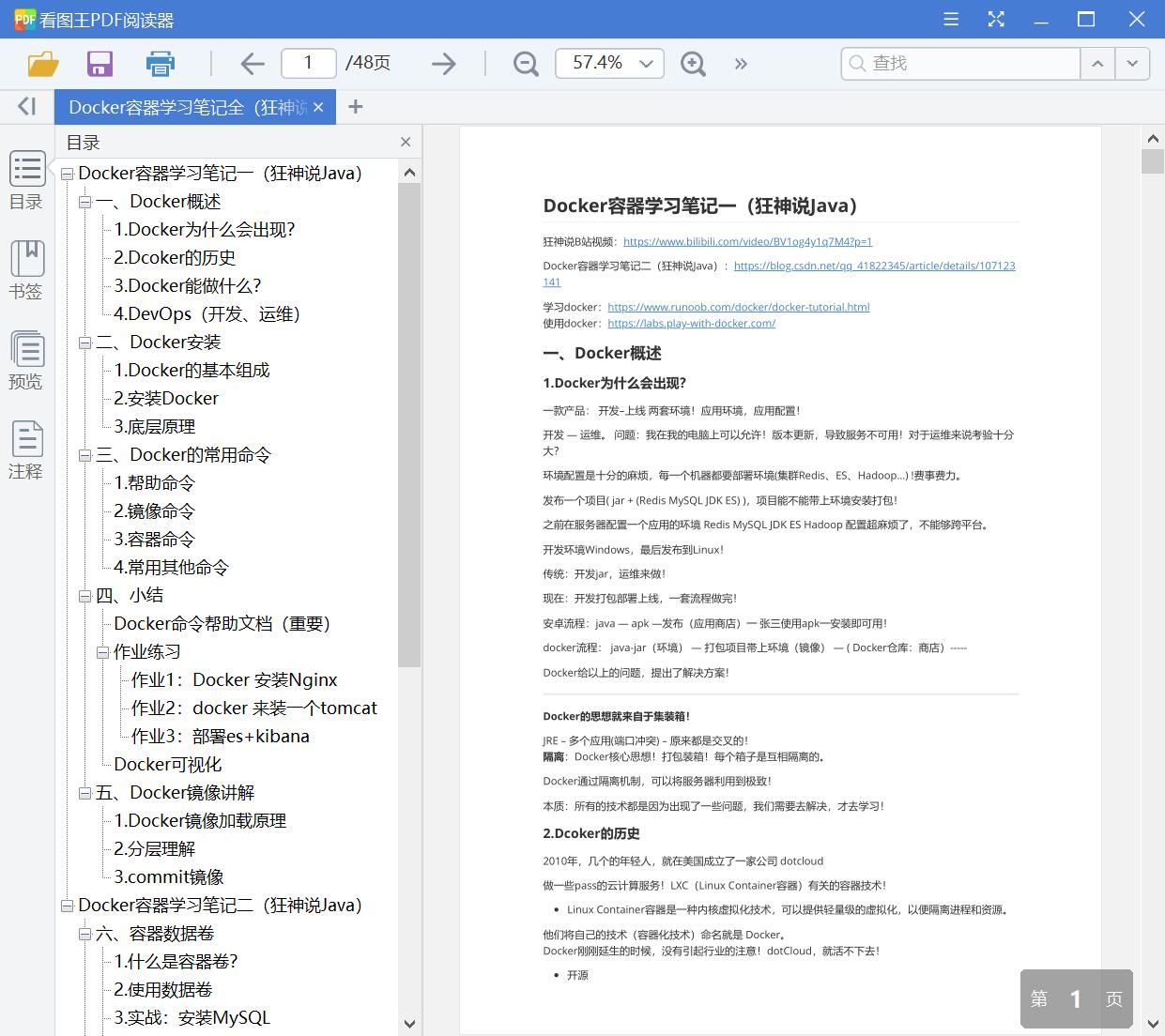
Task: Jump to 3.容器命令 entry
Action: click(x=155, y=540)
